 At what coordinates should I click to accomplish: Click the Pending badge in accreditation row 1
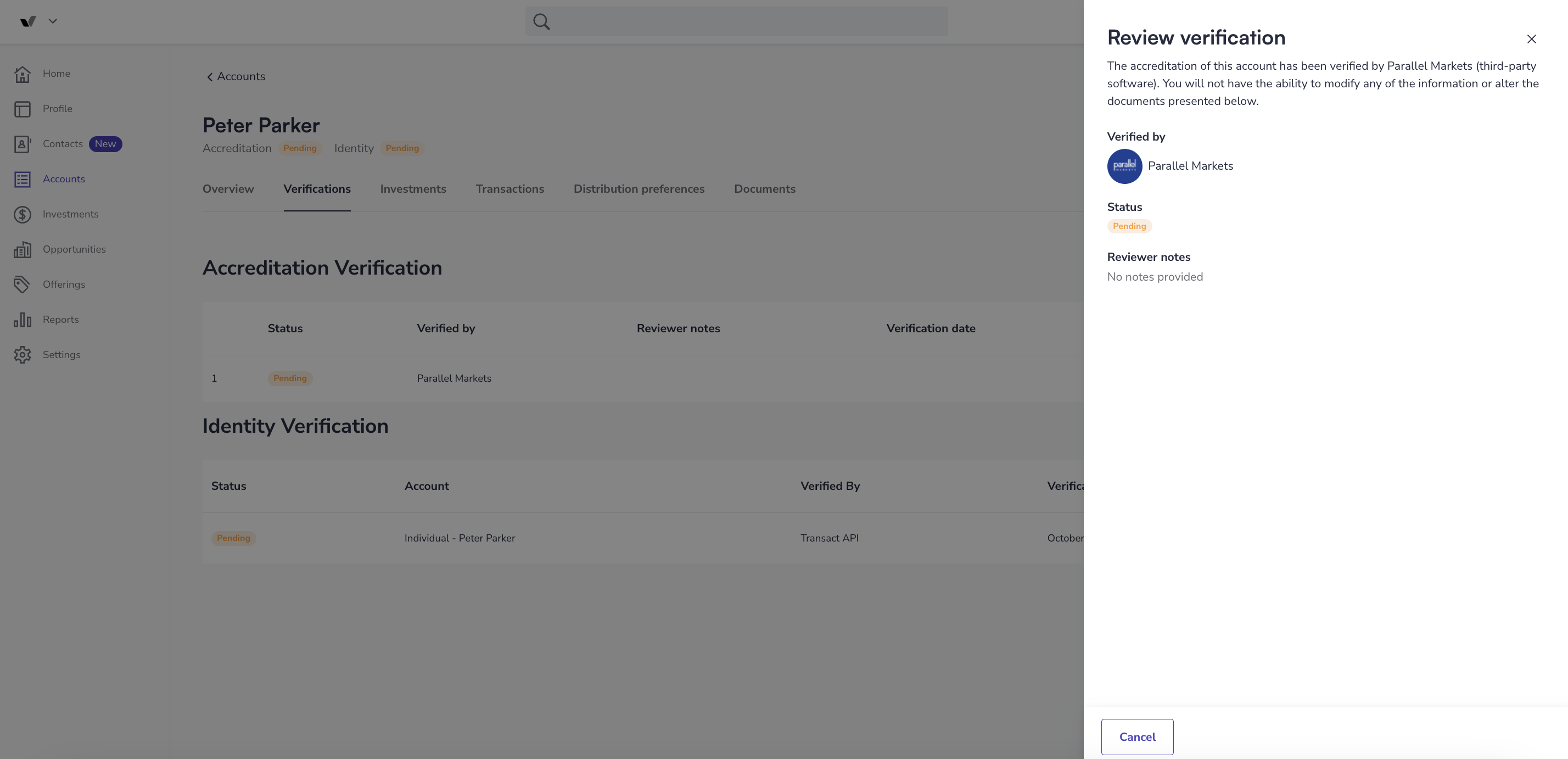click(x=290, y=378)
